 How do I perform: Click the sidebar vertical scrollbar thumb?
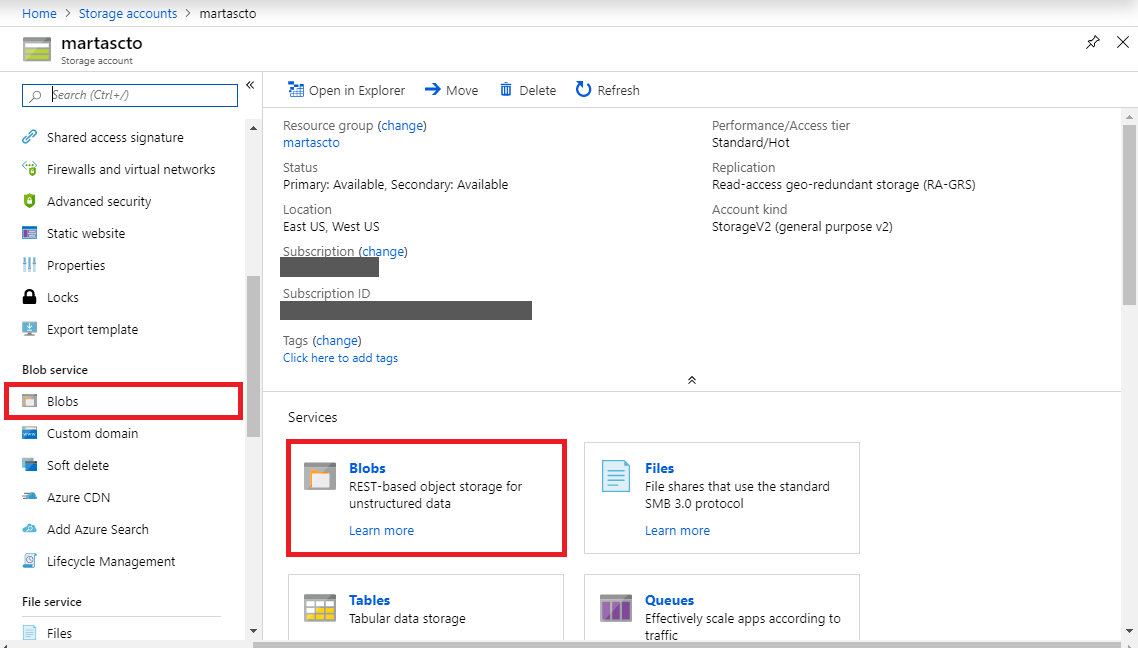pos(253,356)
